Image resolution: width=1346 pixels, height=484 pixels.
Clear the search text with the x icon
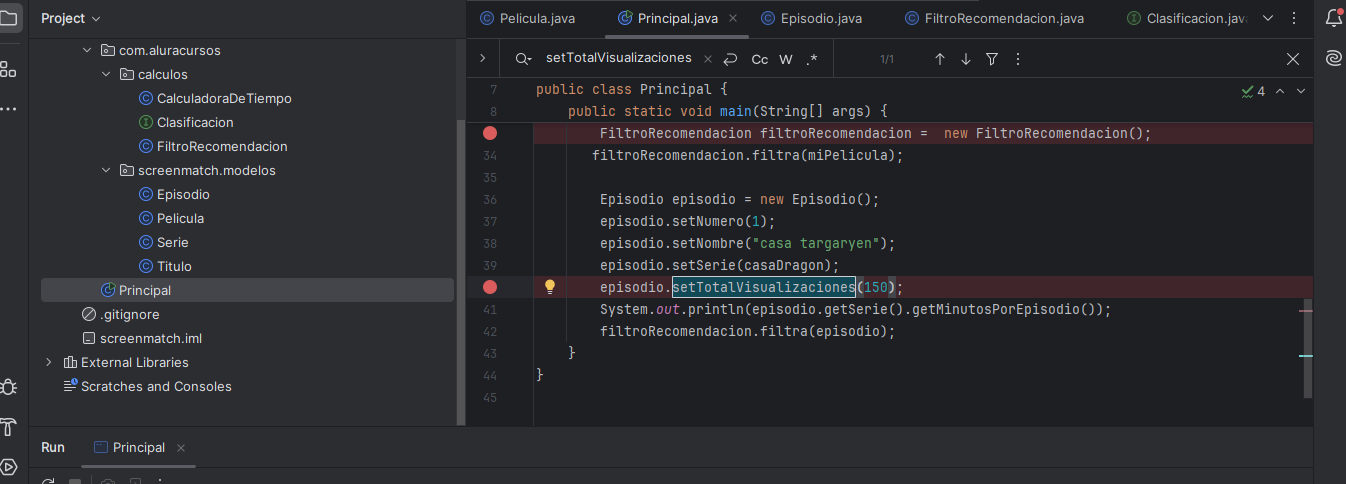click(x=710, y=59)
